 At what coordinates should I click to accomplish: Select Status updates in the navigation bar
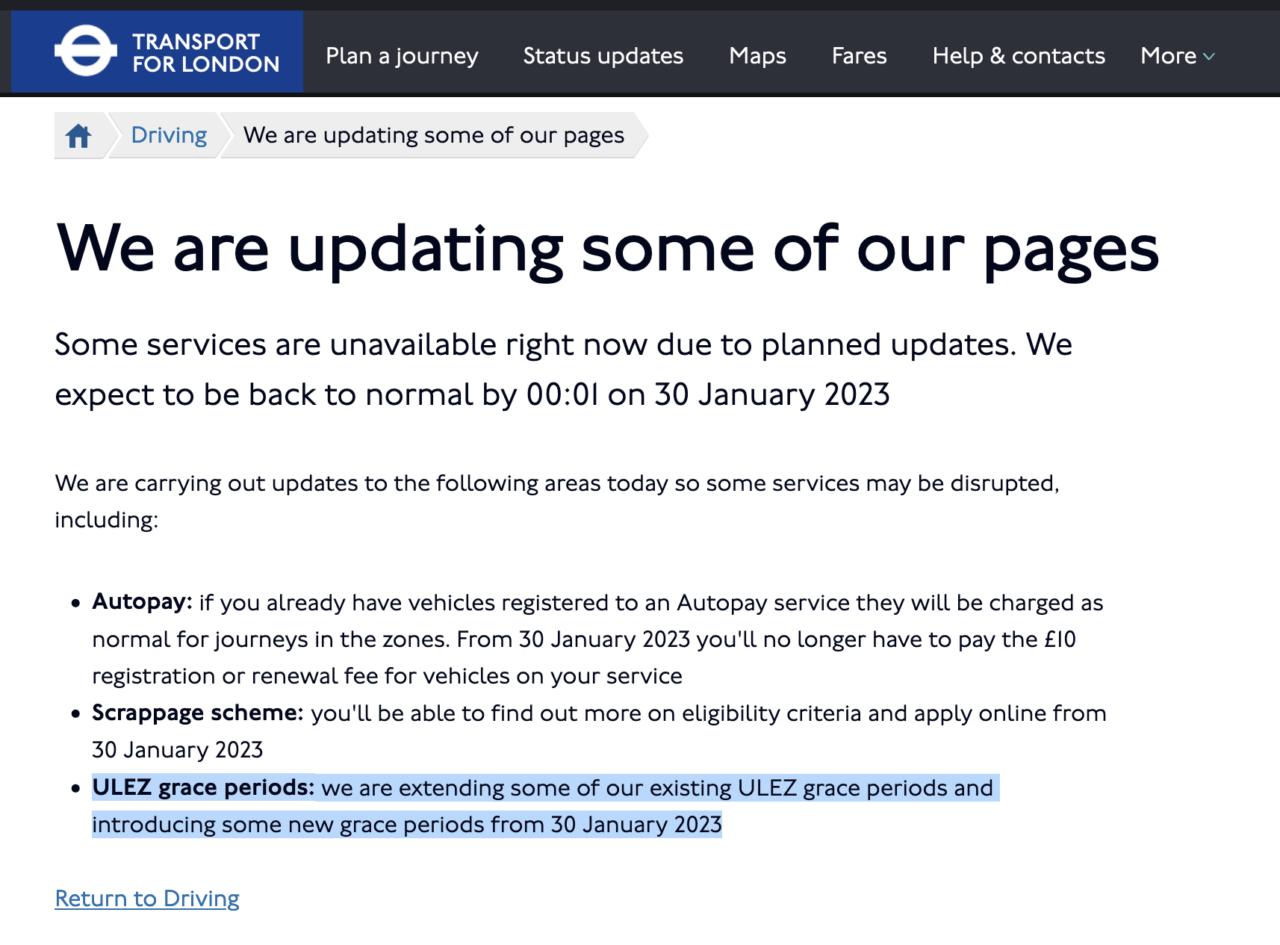coord(603,56)
